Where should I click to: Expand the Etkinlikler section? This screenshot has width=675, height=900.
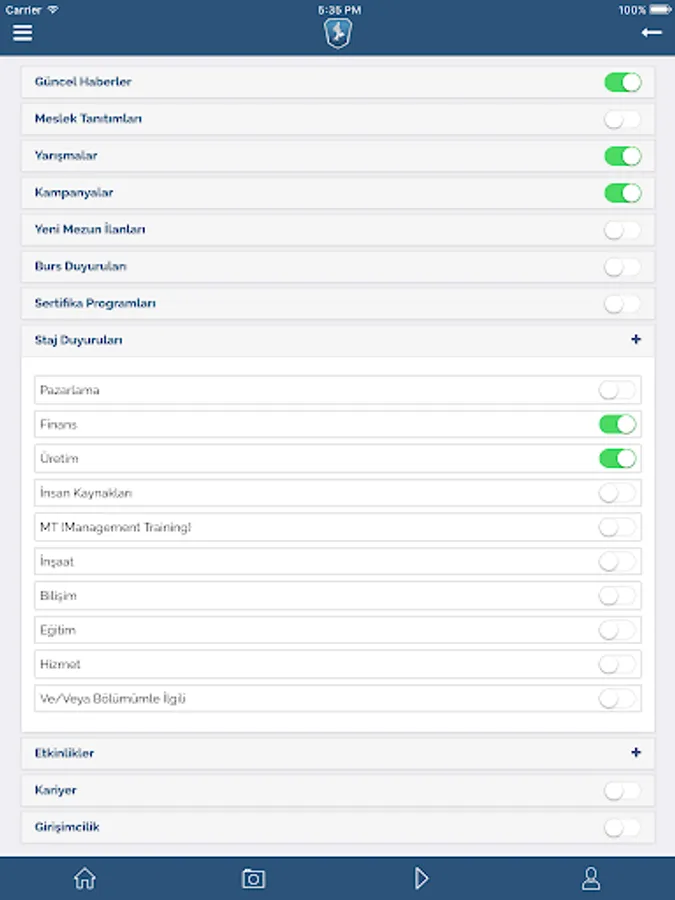tap(636, 752)
